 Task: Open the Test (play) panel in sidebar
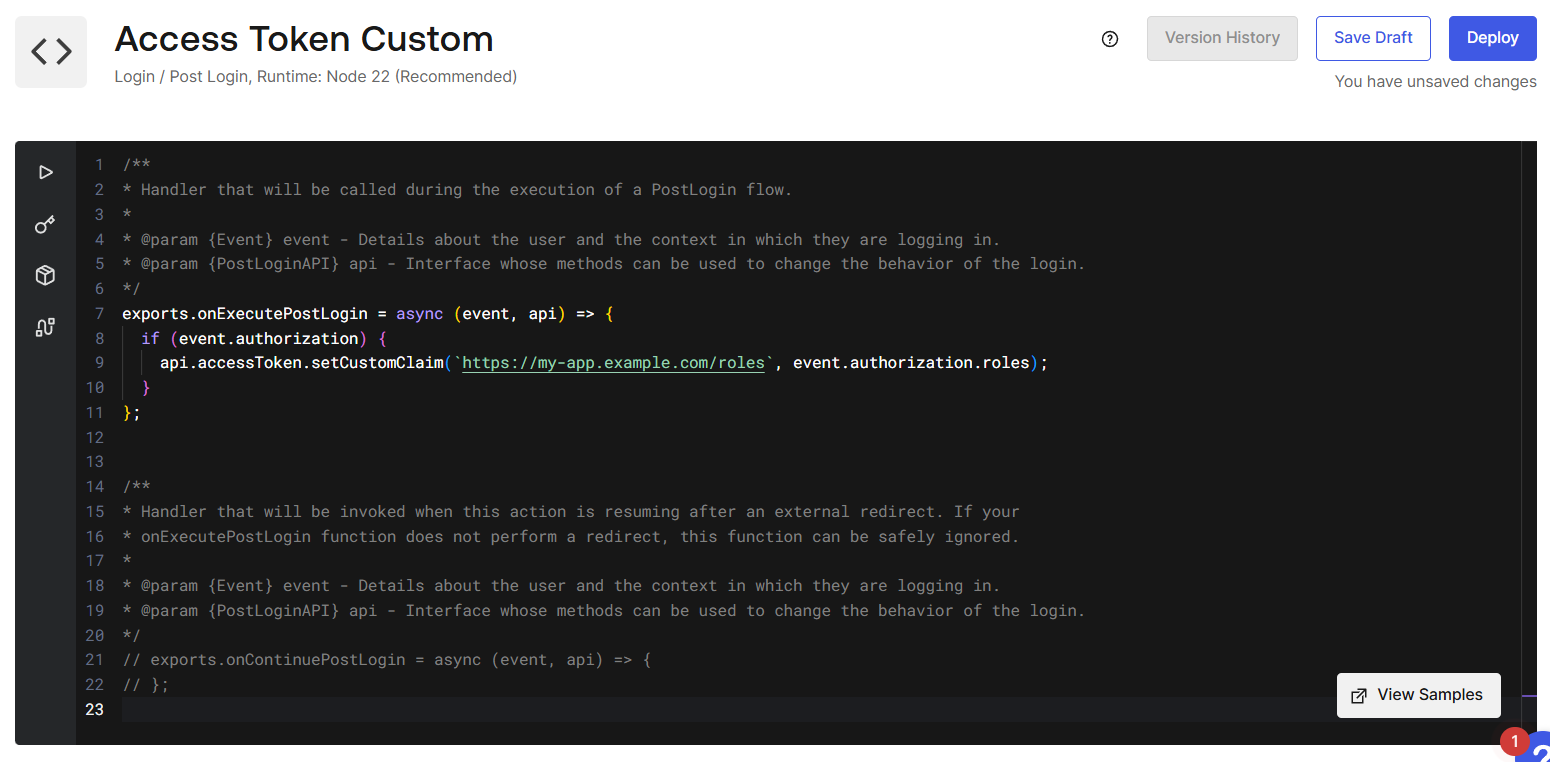45,172
